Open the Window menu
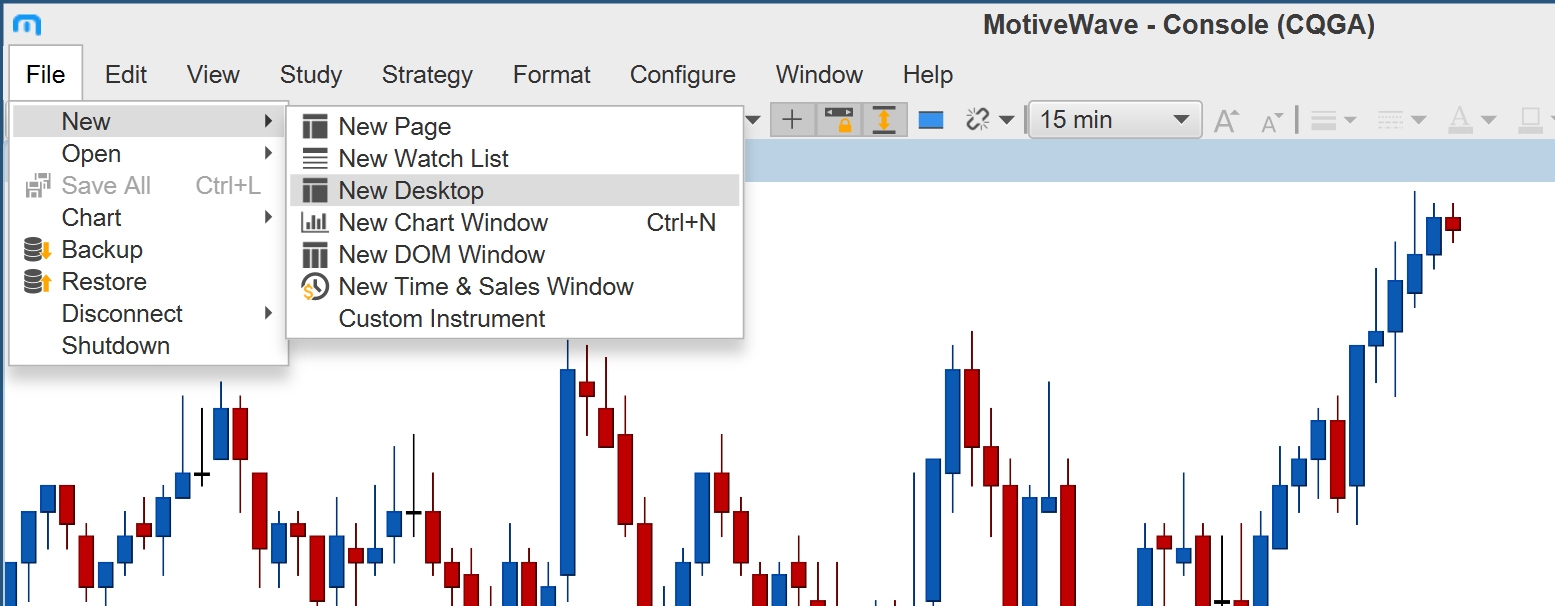The image size is (1555, 606). 819,75
